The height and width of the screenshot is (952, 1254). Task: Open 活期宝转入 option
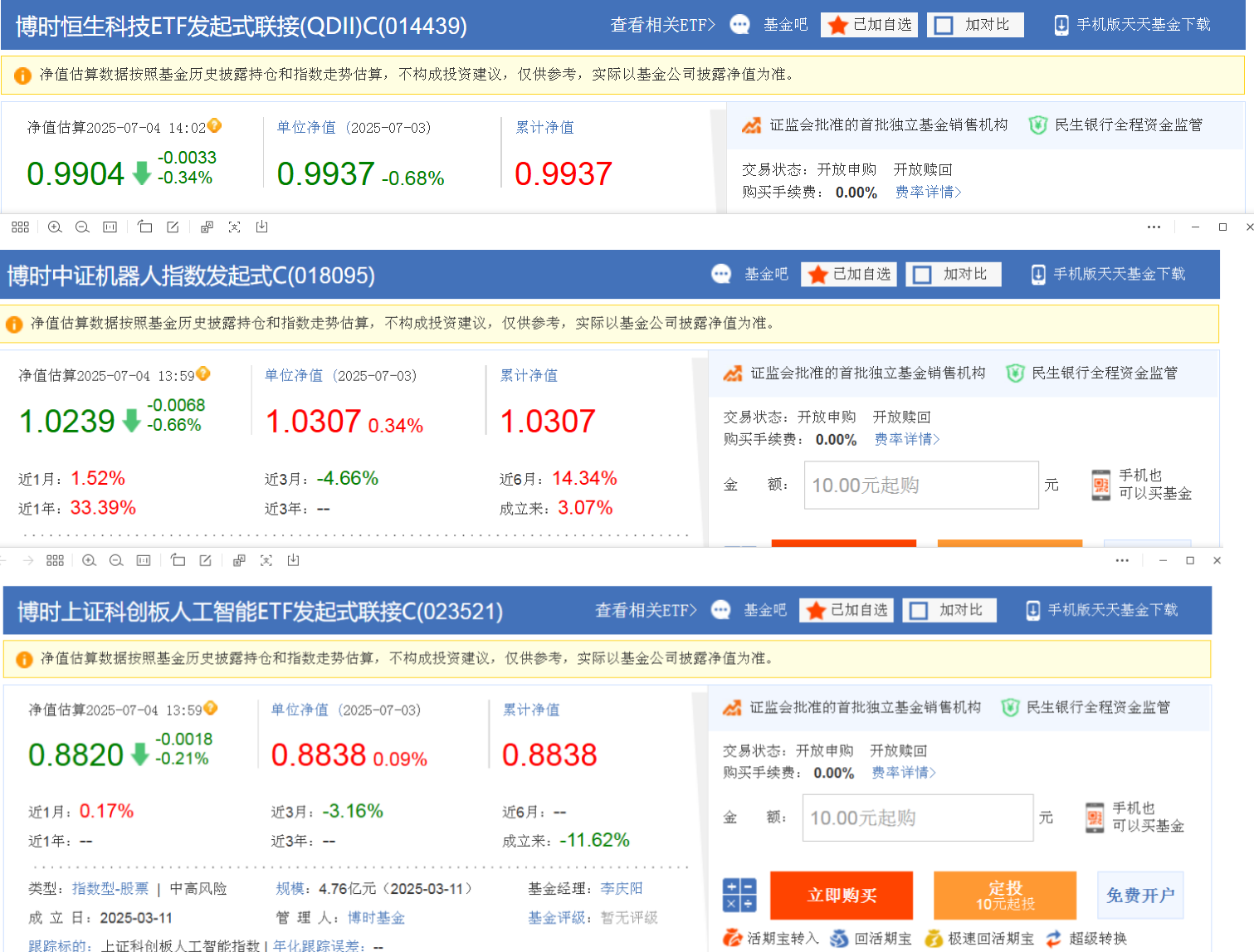pyautogui.click(x=771, y=938)
